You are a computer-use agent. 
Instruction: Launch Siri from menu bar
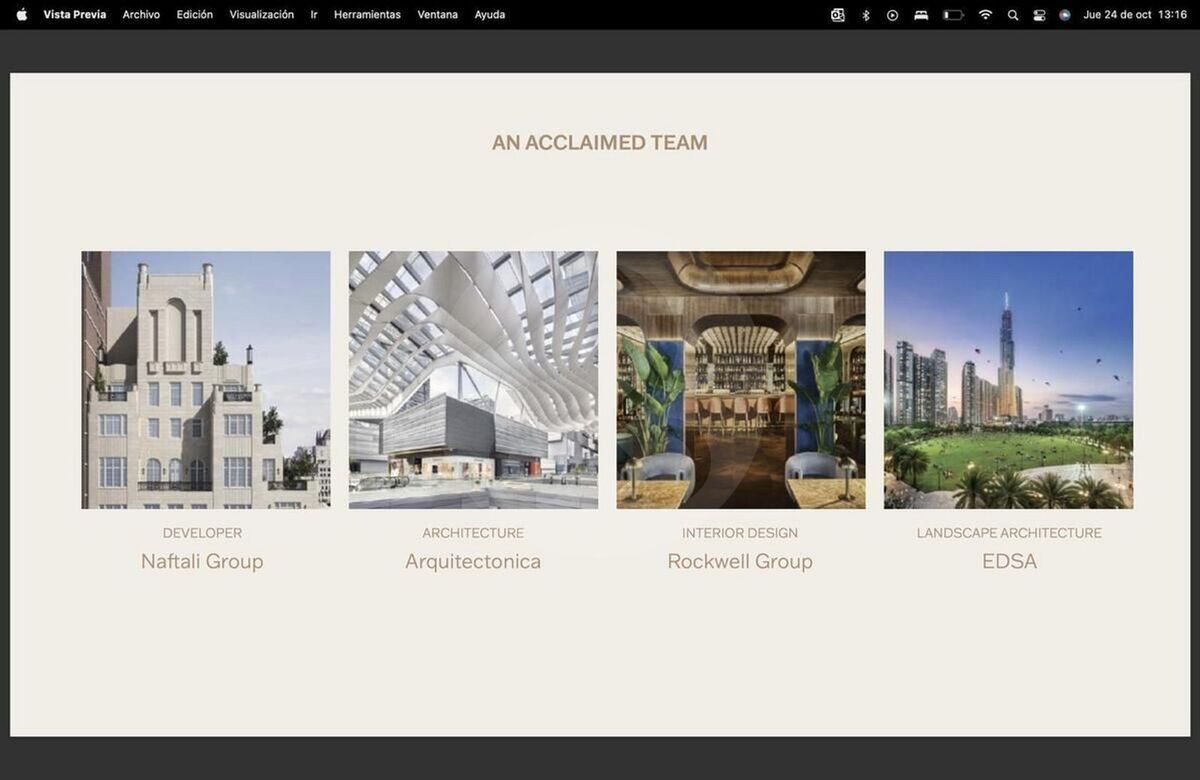pos(1065,15)
